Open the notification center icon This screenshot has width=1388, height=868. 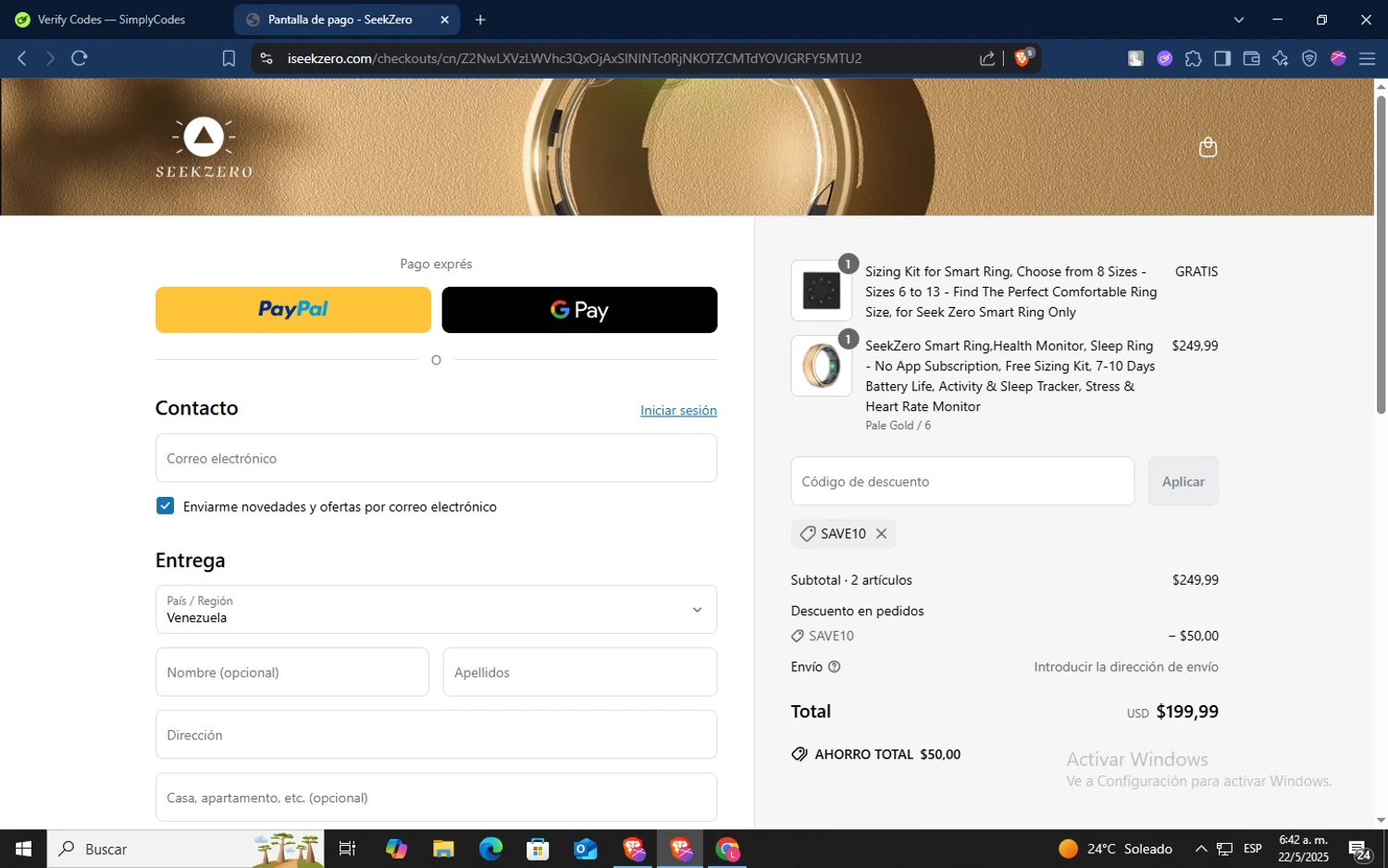(x=1359, y=849)
